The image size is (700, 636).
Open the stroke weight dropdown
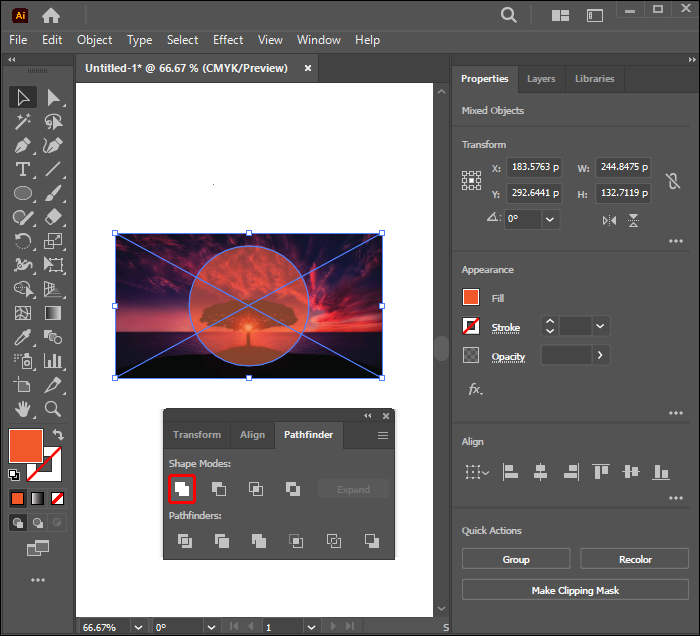coord(600,326)
